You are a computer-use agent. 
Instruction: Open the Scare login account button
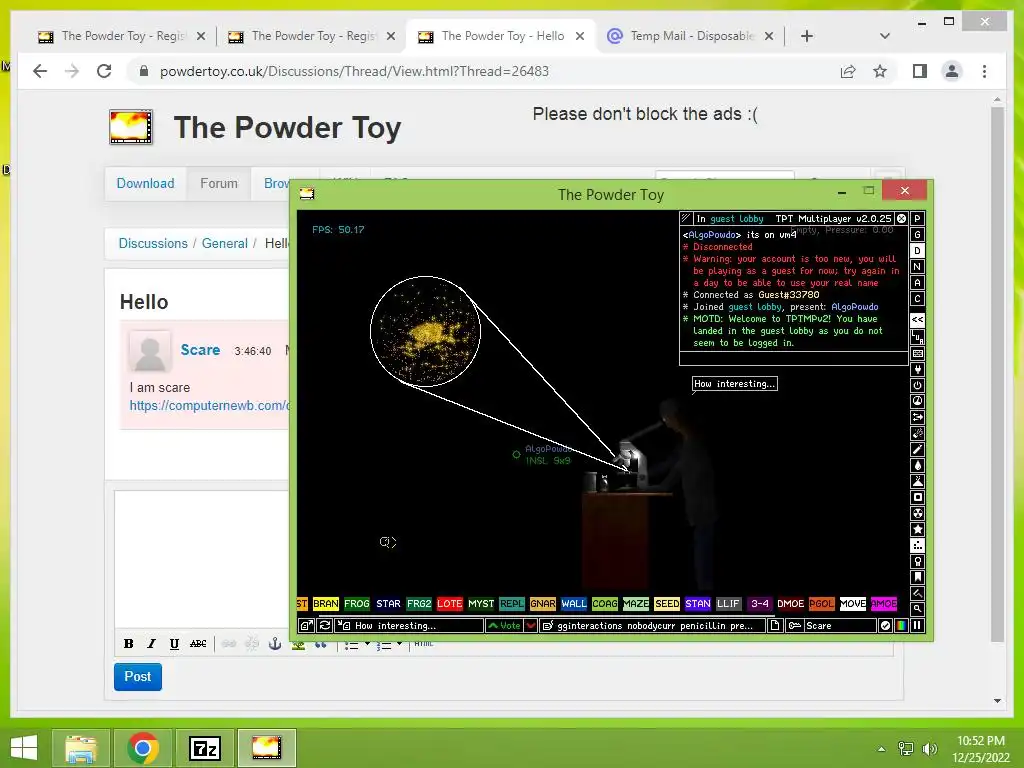831,626
